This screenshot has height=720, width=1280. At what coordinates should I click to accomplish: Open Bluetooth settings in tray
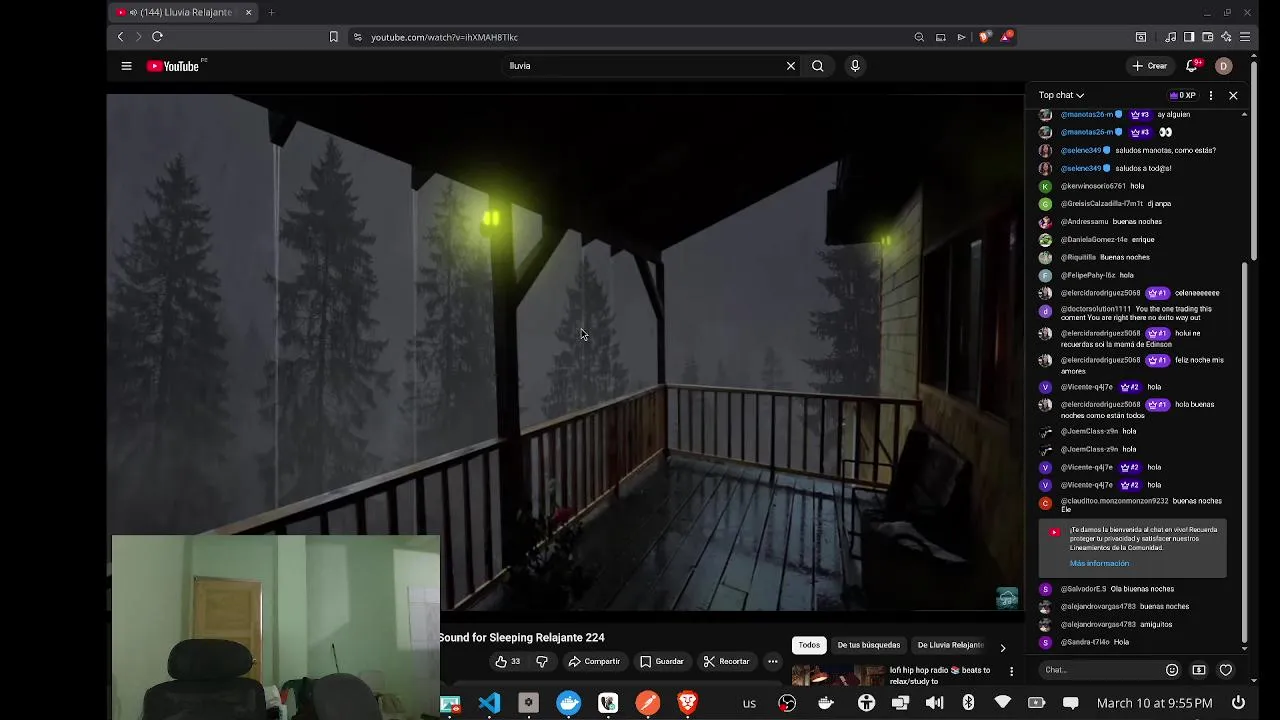(968, 703)
